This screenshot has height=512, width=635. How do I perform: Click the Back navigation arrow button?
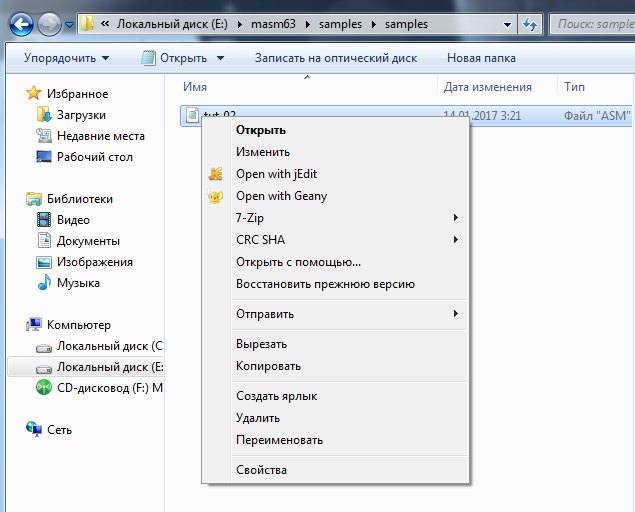(x=22, y=22)
